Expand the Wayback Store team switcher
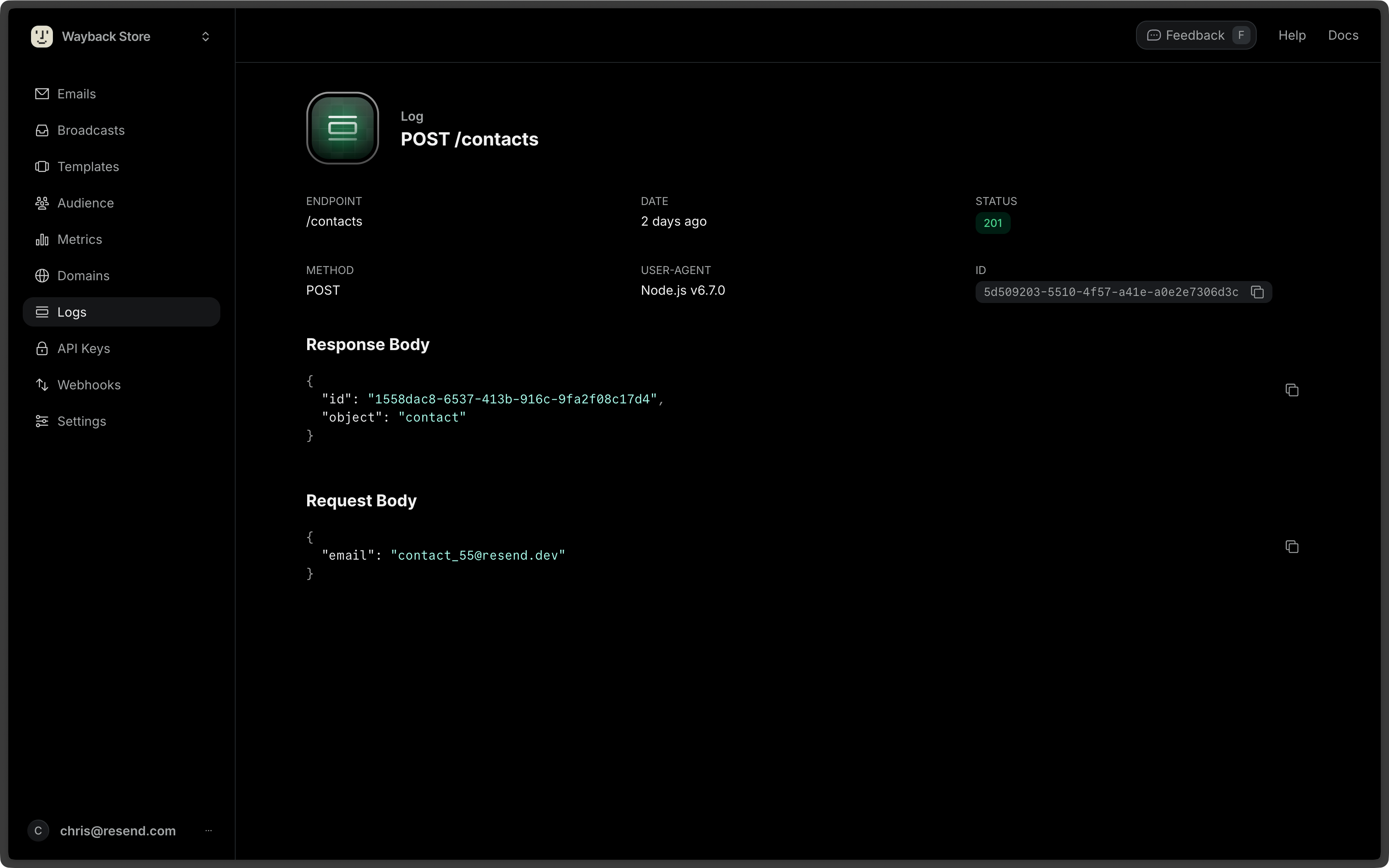Screen dimensions: 1389x868 205,37
